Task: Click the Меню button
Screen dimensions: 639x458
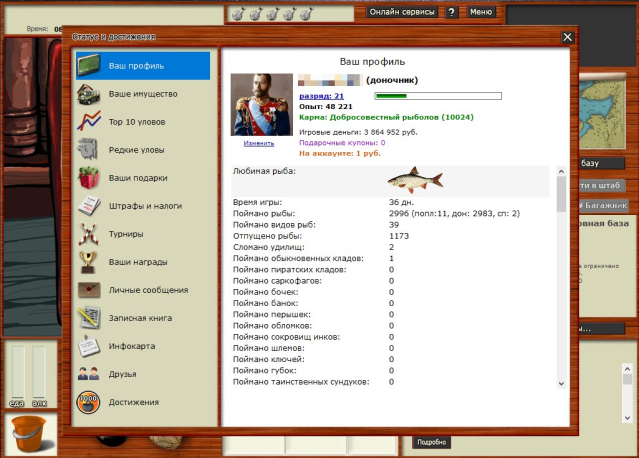Action: [480, 12]
